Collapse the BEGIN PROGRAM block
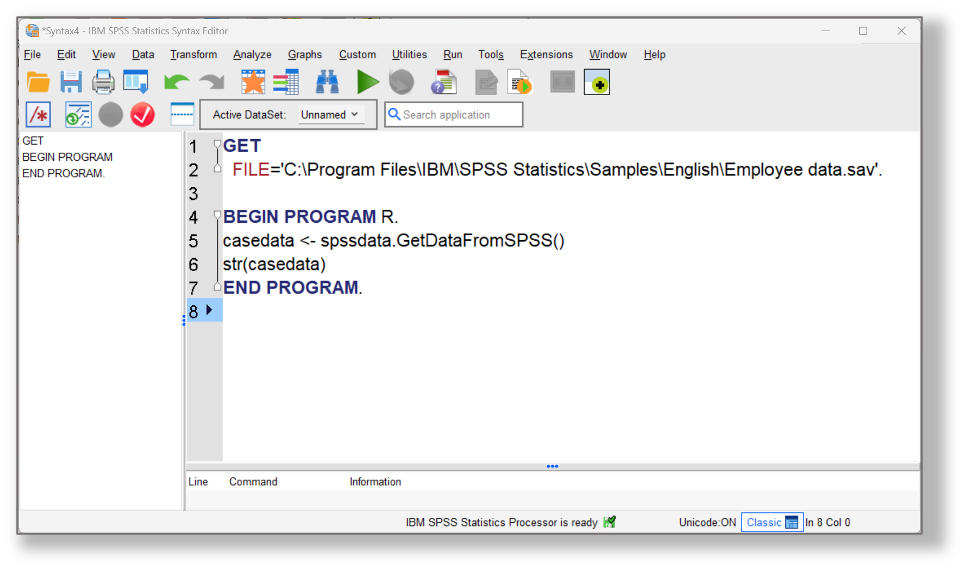Viewport: 966px width, 570px height. (217, 215)
